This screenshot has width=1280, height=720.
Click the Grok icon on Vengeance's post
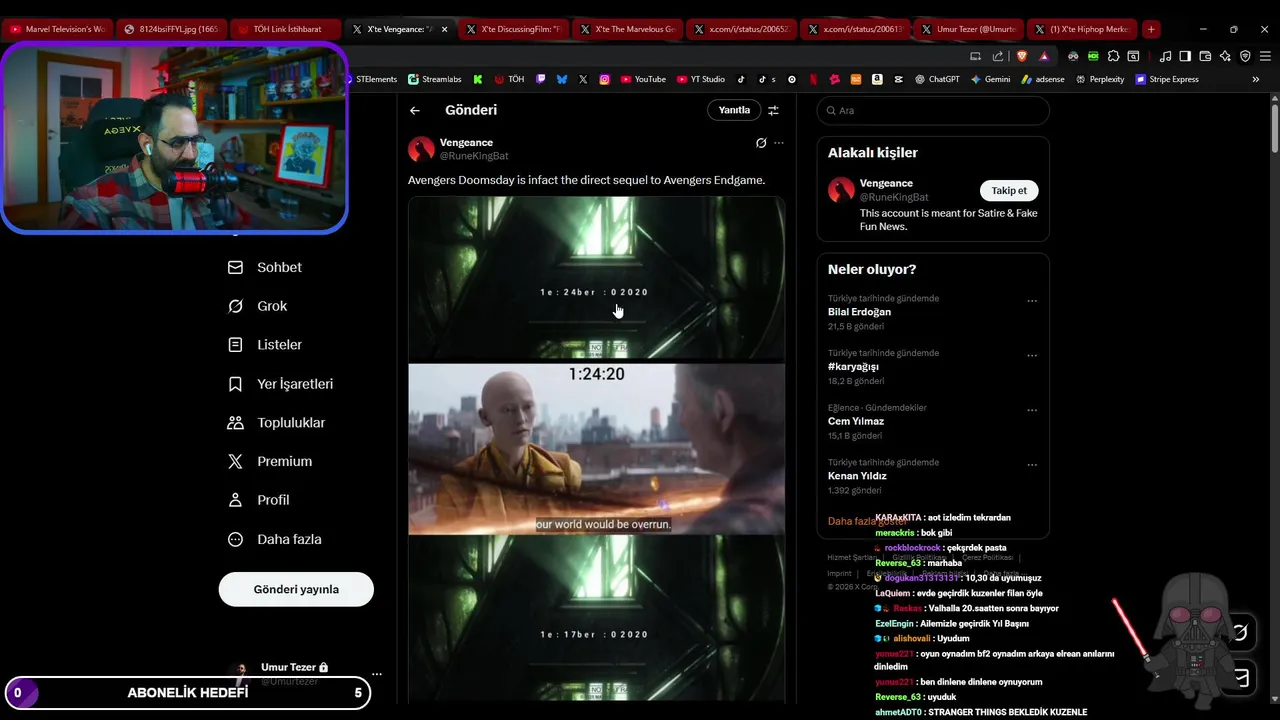(761, 143)
